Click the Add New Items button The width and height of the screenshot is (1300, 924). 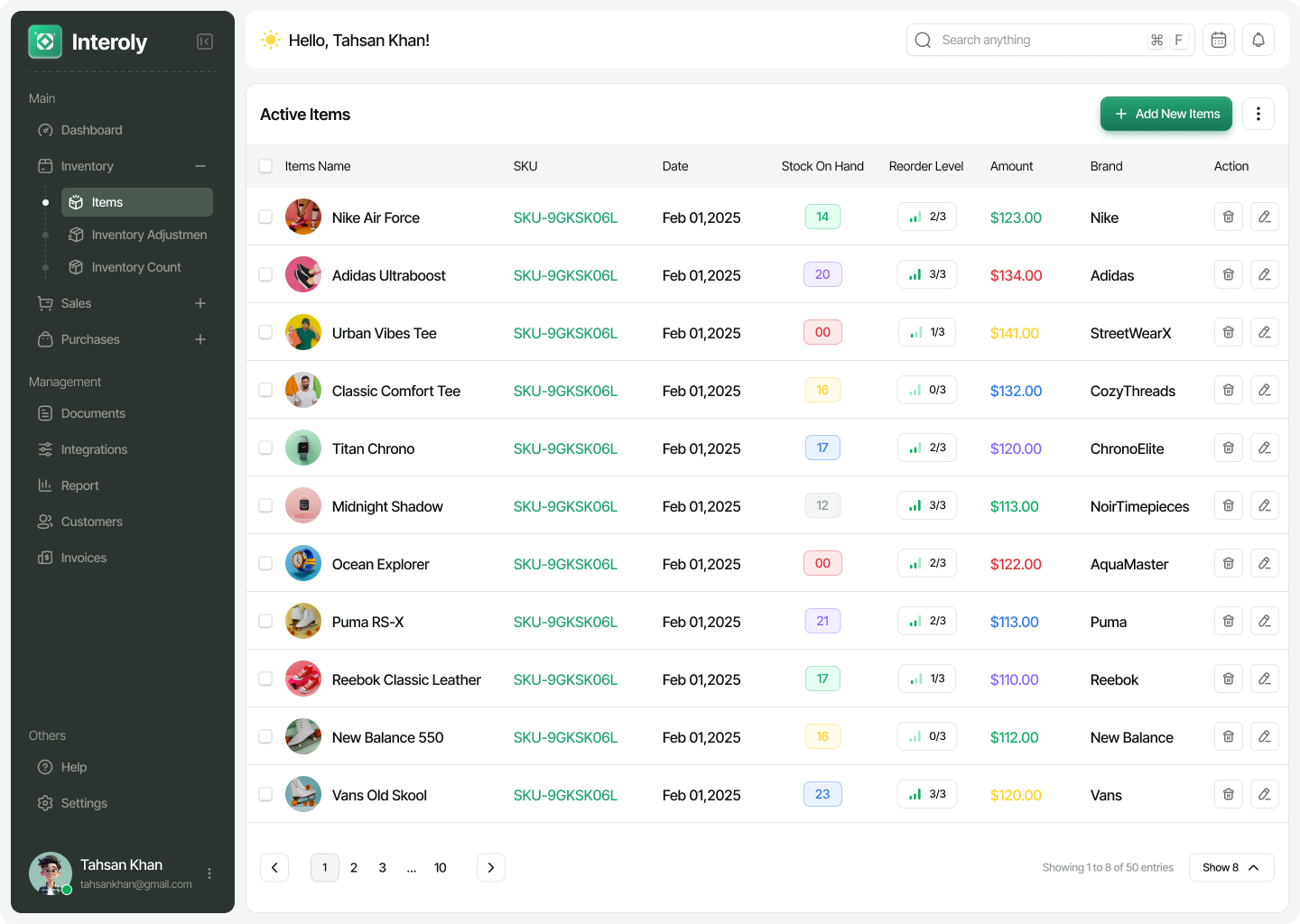1165,114
